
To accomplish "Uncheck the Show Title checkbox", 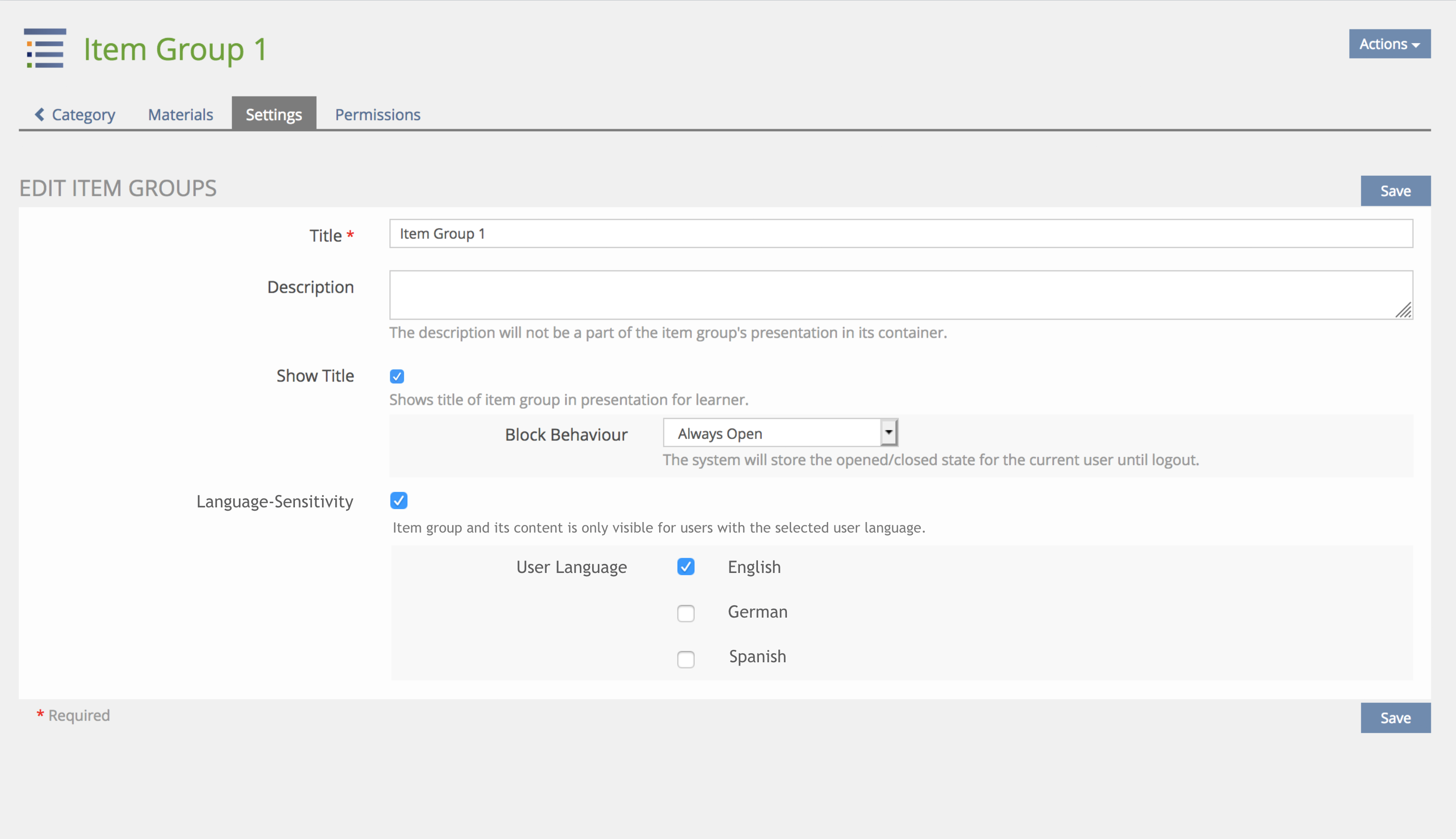I will click(397, 376).
